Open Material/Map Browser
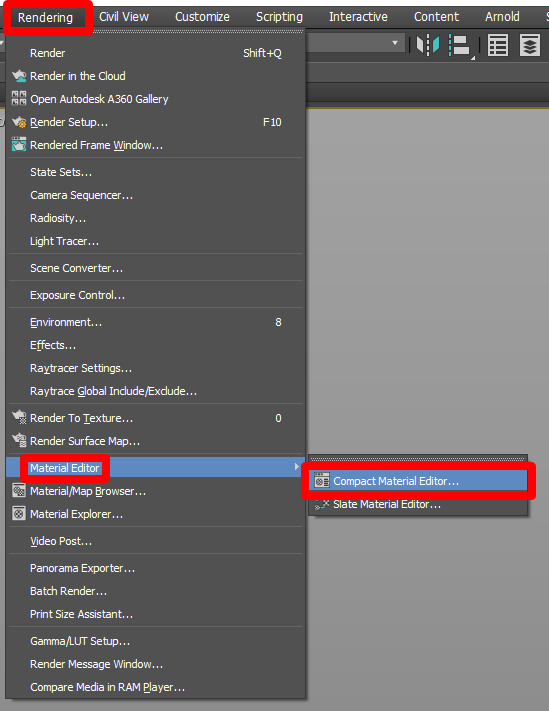Viewport: 549px width, 711px height. [155, 492]
